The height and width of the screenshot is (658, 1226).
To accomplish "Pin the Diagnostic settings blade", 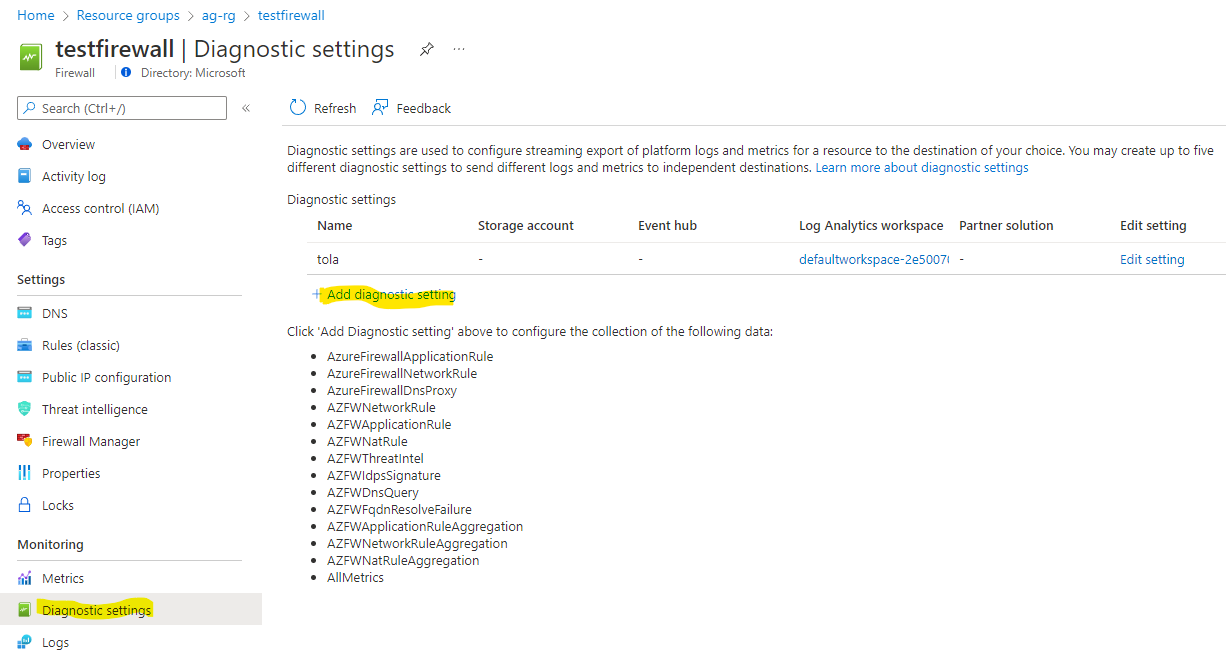I will click(x=426, y=49).
